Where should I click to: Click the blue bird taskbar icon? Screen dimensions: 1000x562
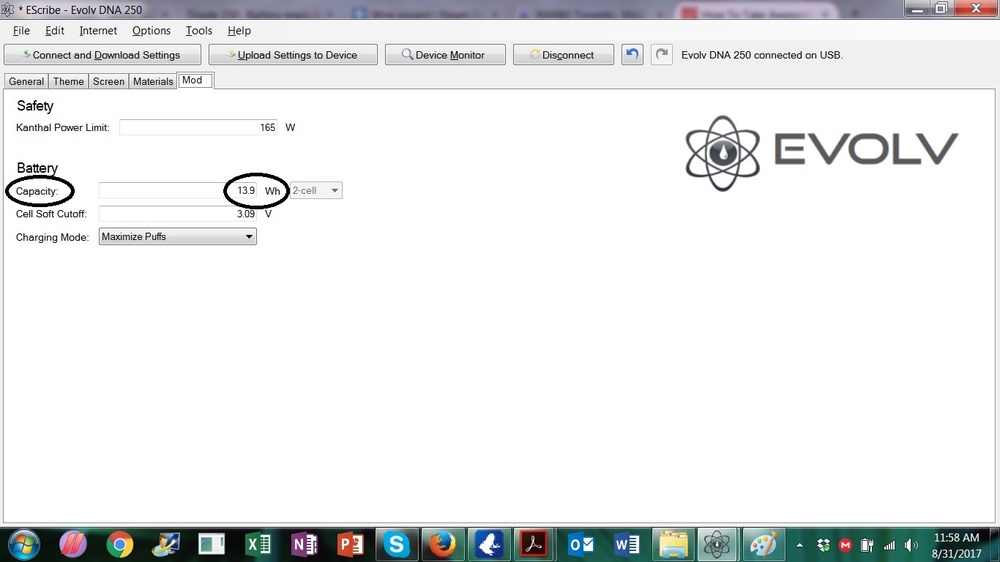click(489, 545)
